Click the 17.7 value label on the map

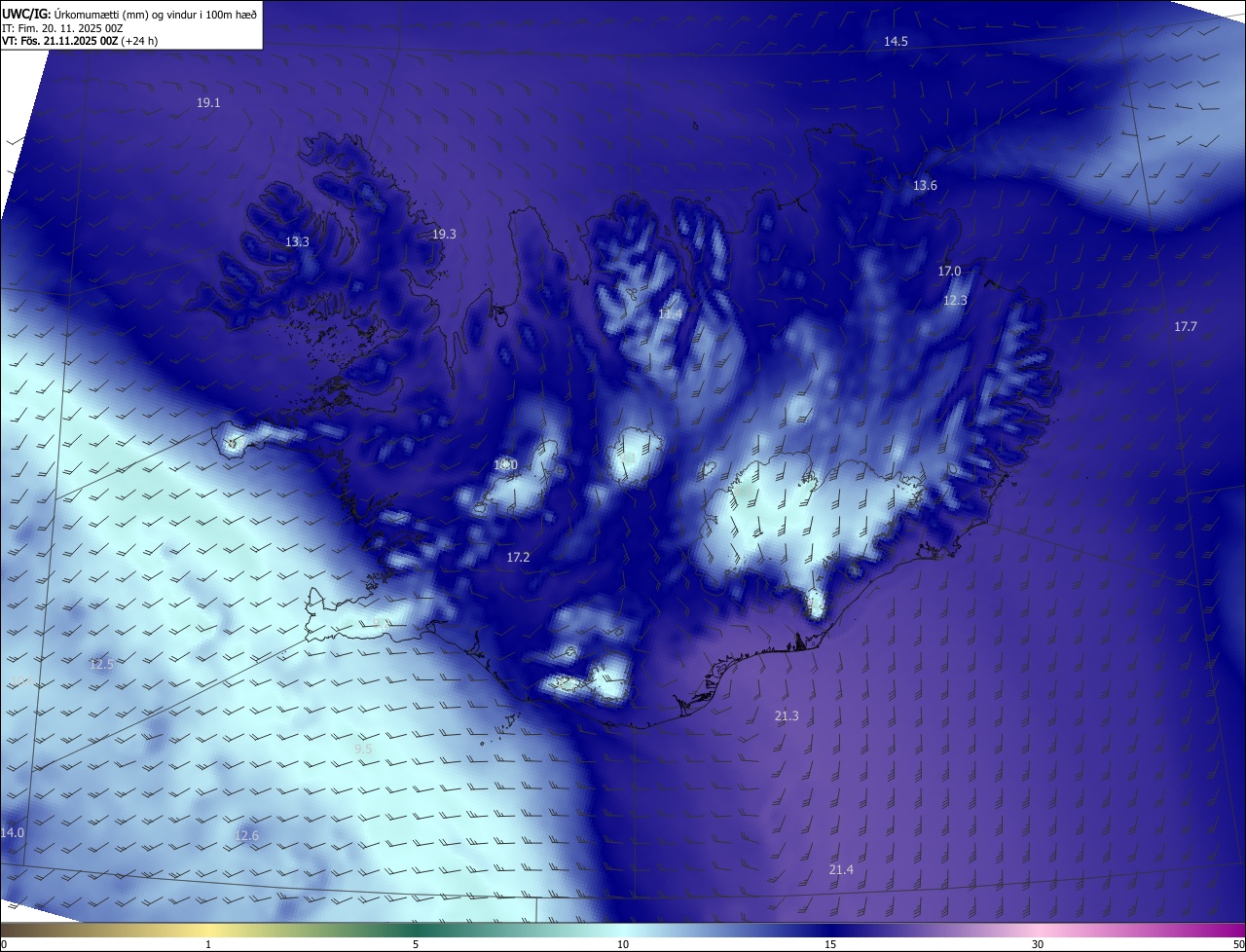pos(1185,326)
